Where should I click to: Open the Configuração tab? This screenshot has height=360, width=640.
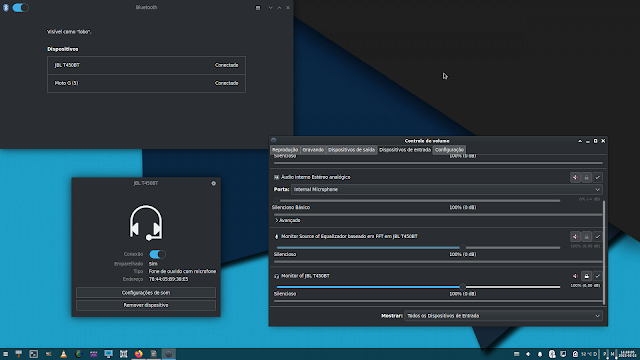(x=449, y=150)
